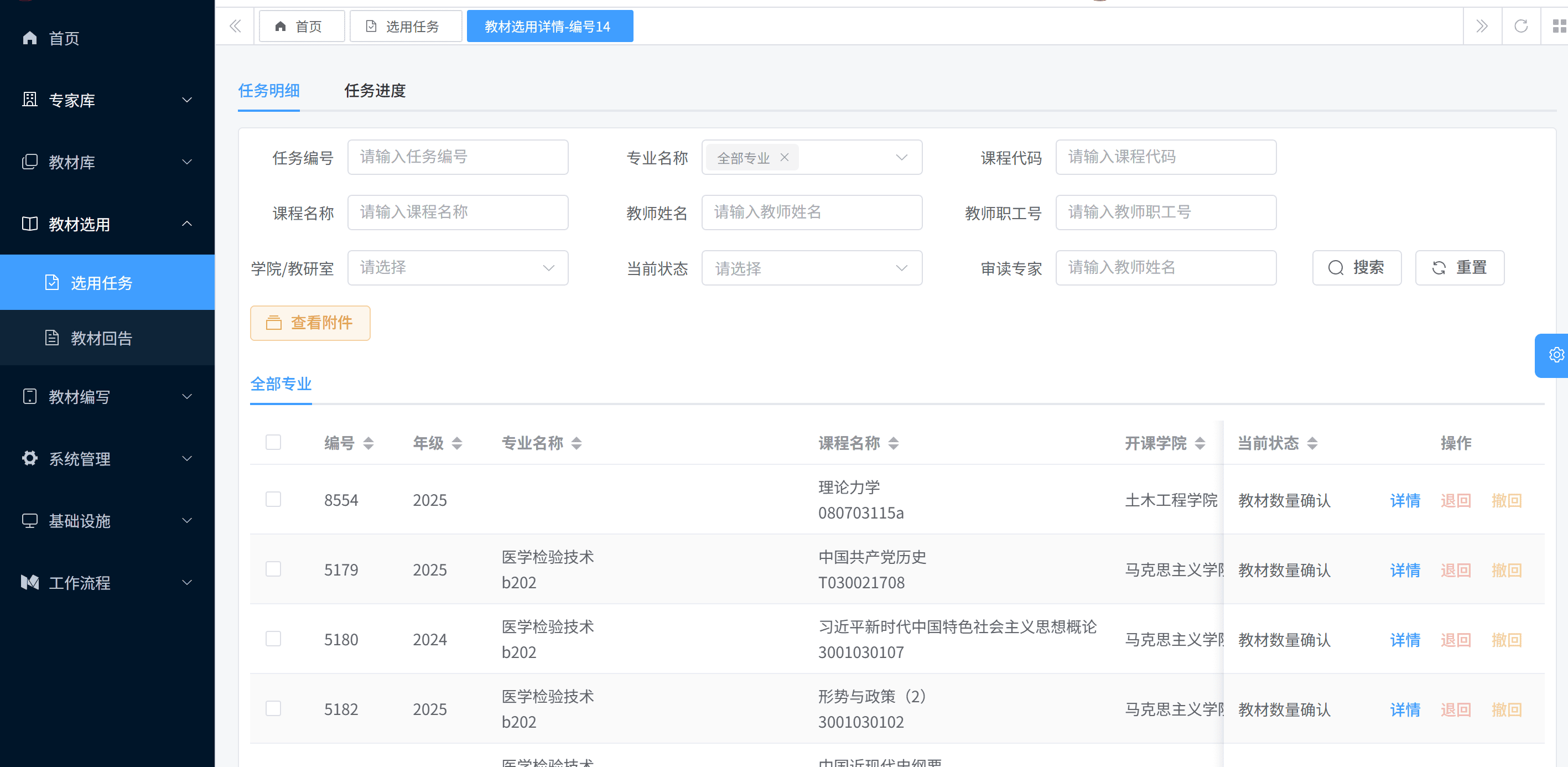
Task: Switch to the 任务进度 tab
Action: (375, 91)
